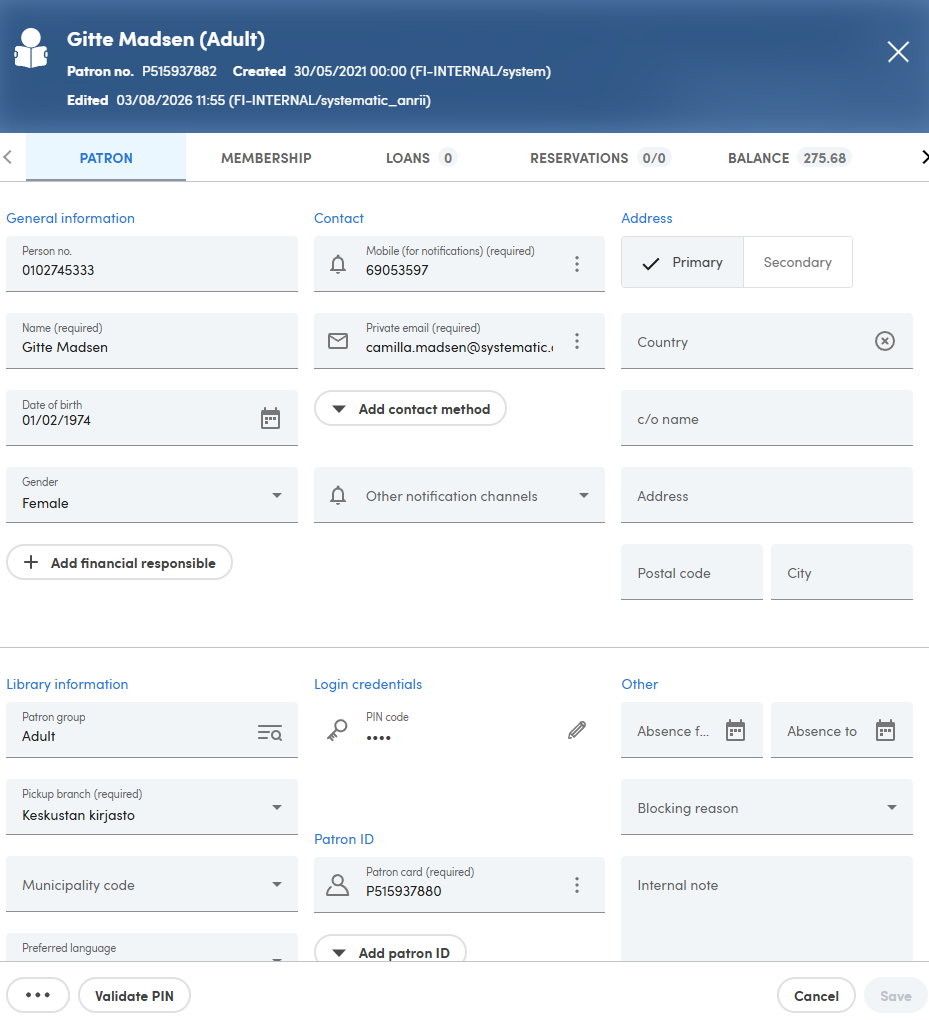929x1020 pixels.
Task: Click the plus icon on Add financial responsible
Action: pyautogui.click(x=31, y=562)
